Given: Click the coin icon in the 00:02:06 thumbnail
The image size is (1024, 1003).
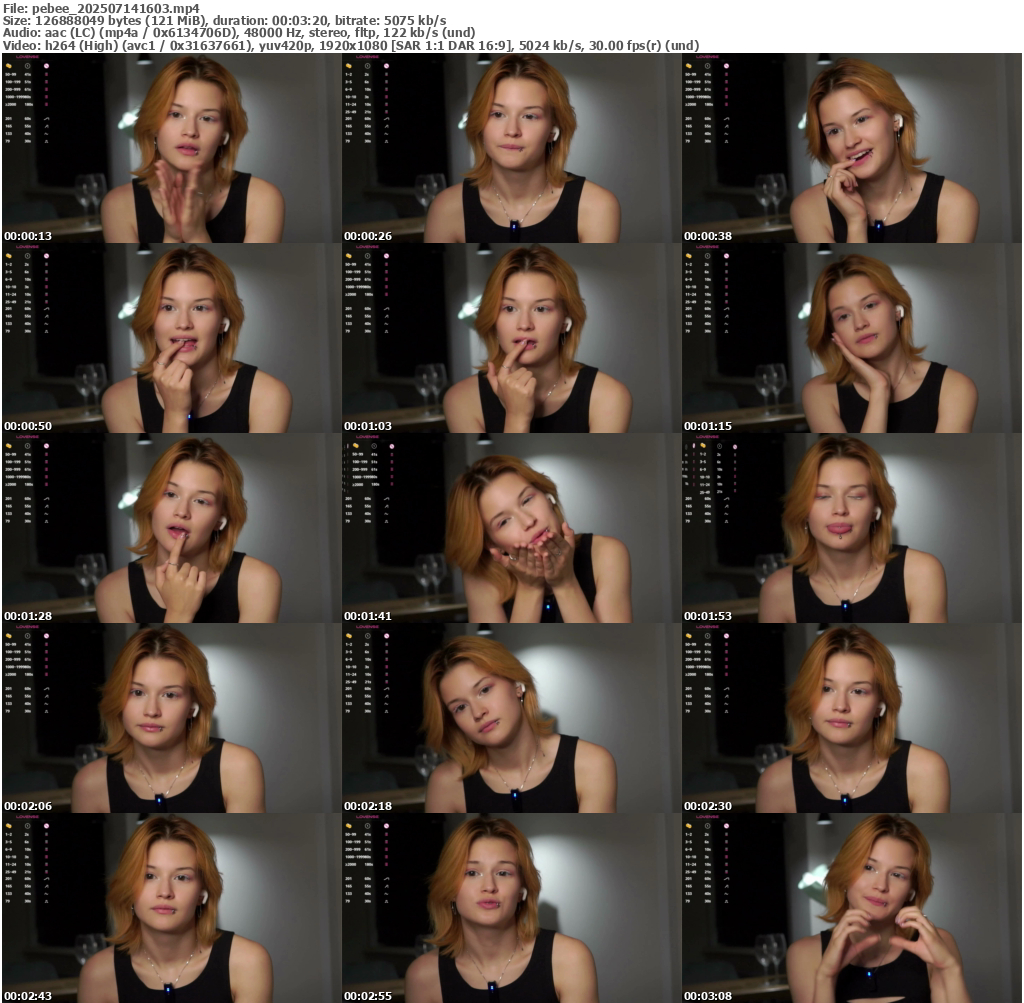Looking at the screenshot, I should 8,636.
